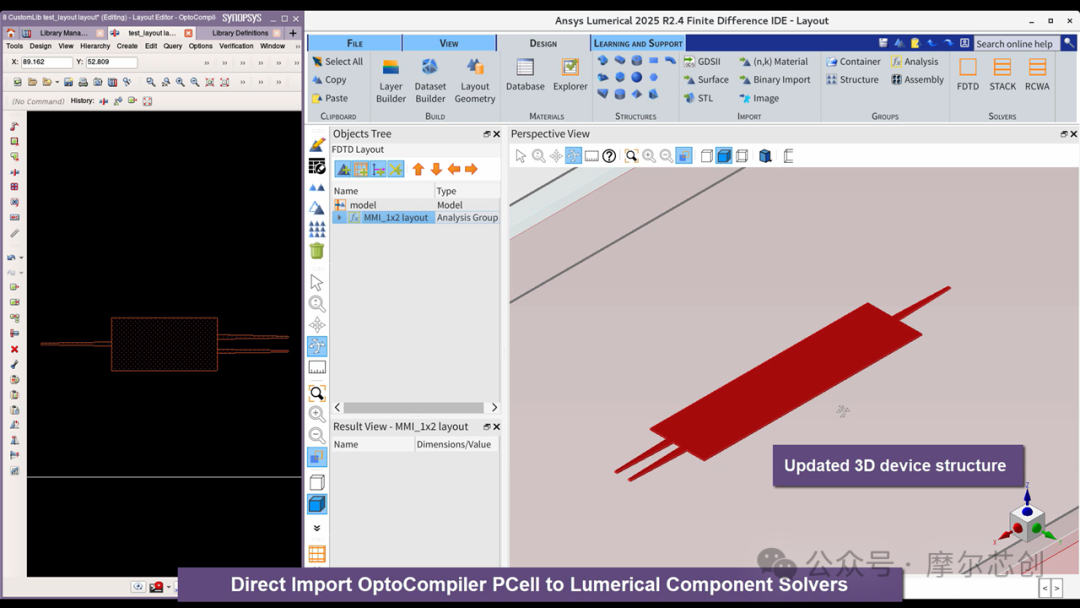Import an STL file
This screenshot has height=608, width=1080.
pyautogui.click(x=698, y=98)
